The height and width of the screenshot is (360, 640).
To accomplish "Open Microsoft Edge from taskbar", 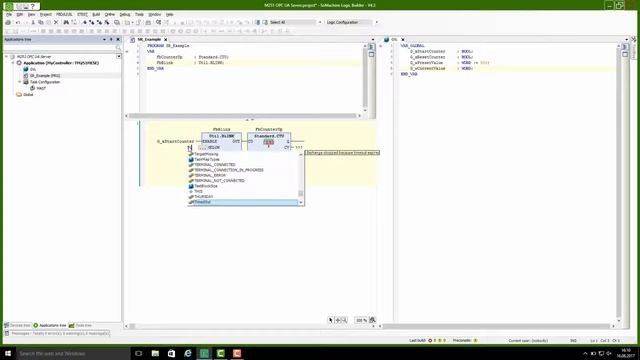I will pos(188,353).
